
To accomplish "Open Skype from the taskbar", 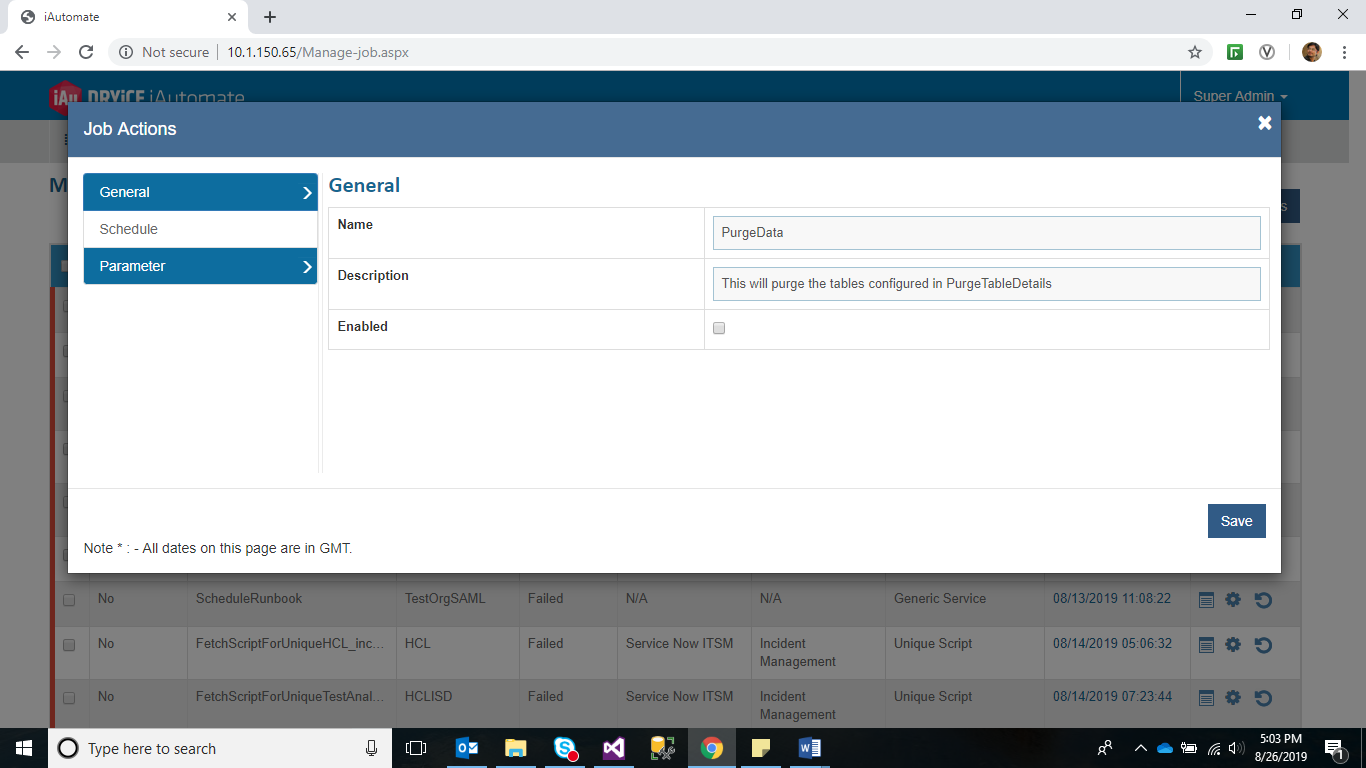I will coord(565,748).
